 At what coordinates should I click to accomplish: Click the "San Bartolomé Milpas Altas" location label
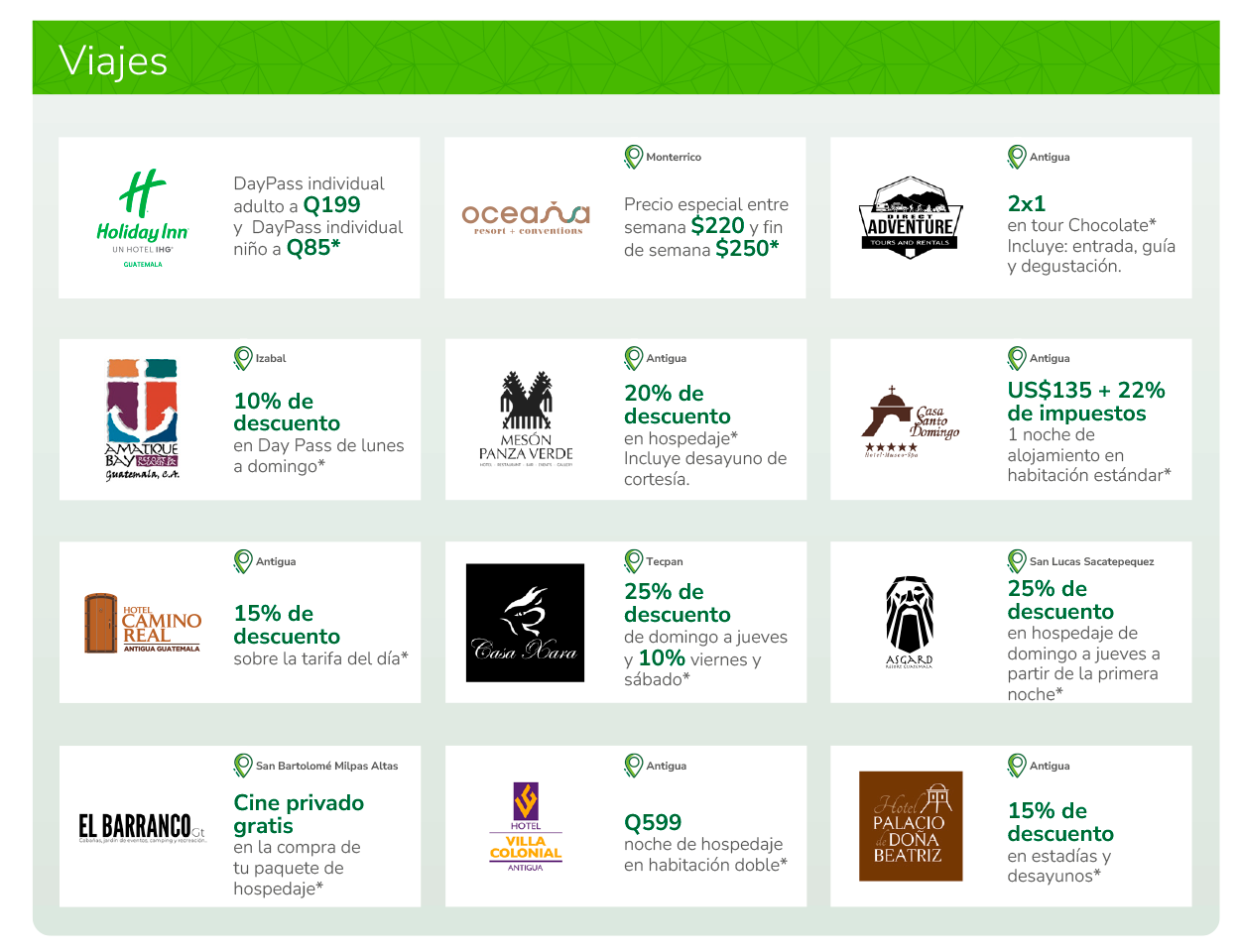click(x=327, y=766)
